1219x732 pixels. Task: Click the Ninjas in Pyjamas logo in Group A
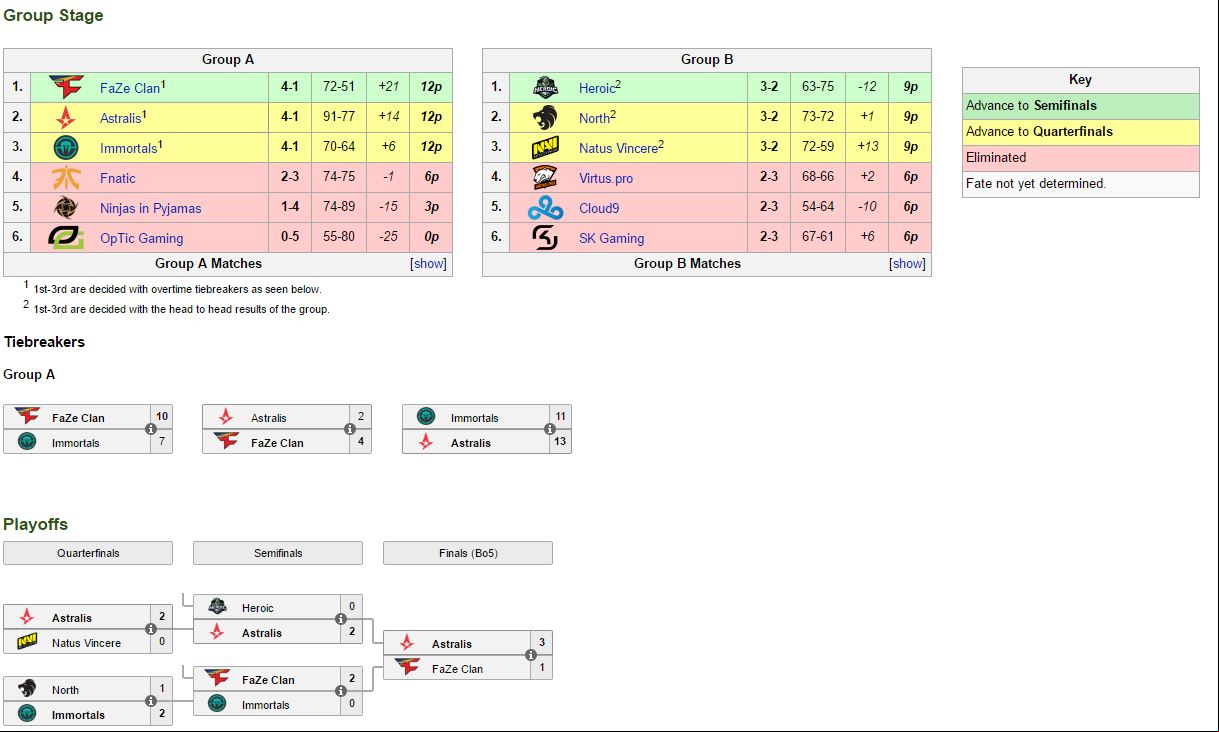point(66,208)
